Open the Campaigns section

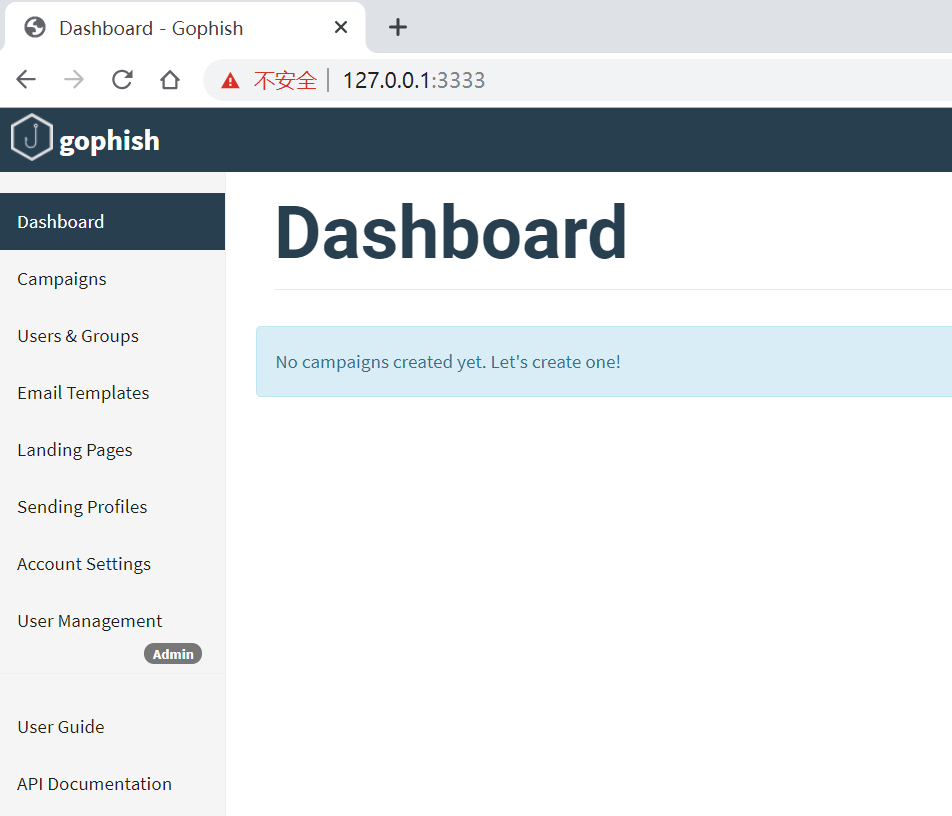[x=112, y=279]
